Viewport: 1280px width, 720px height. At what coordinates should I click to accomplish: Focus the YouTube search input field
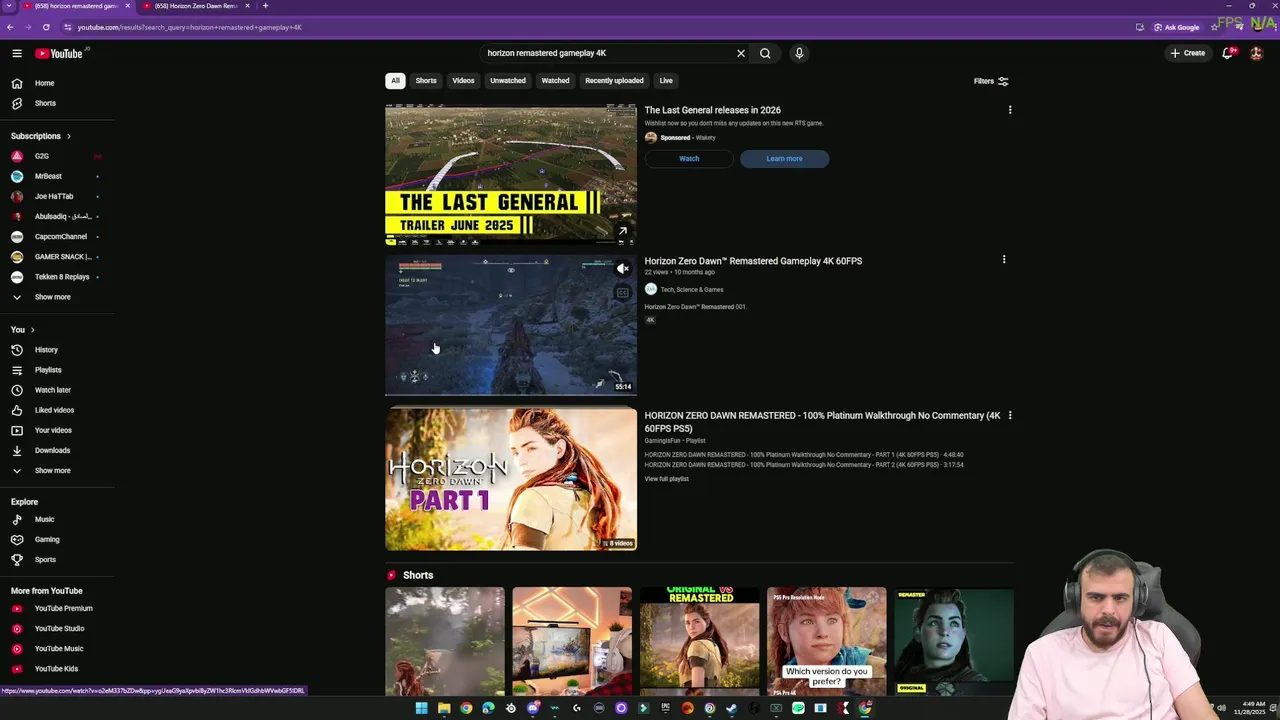click(607, 53)
